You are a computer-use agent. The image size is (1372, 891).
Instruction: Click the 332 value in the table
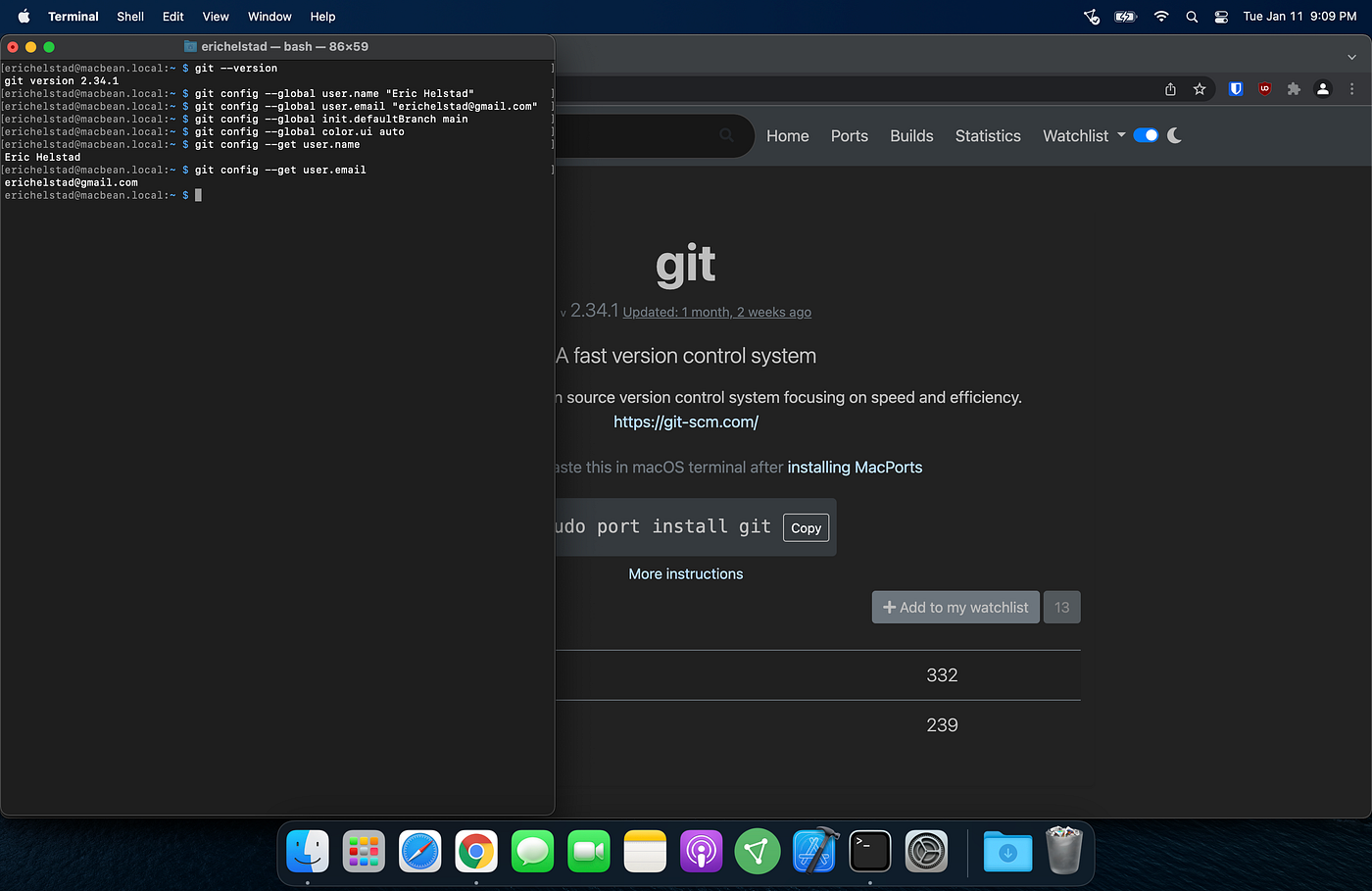pyautogui.click(x=942, y=674)
